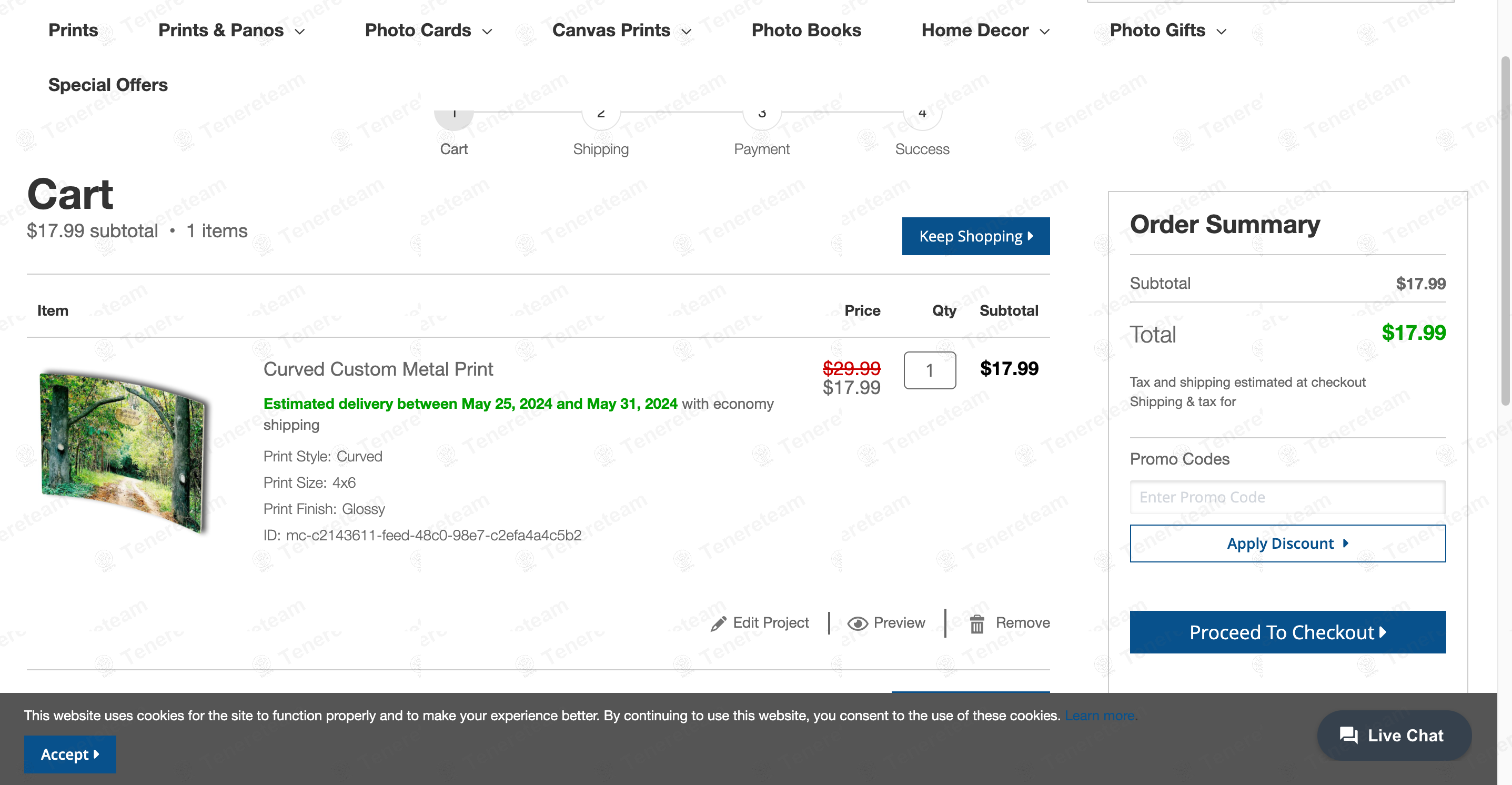The image size is (1512, 785).
Task: Click step 1 Cart circle
Action: [x=453, y=116]
